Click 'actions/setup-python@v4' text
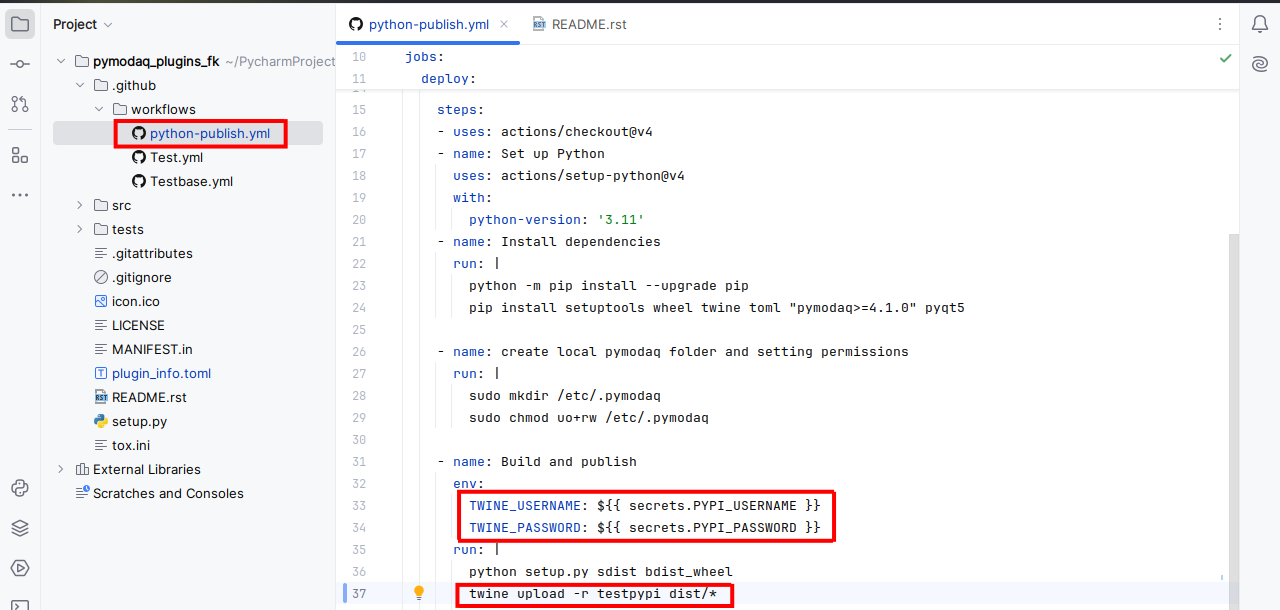The height and width of the screenshot is (610, 1280). click(593, 176)
